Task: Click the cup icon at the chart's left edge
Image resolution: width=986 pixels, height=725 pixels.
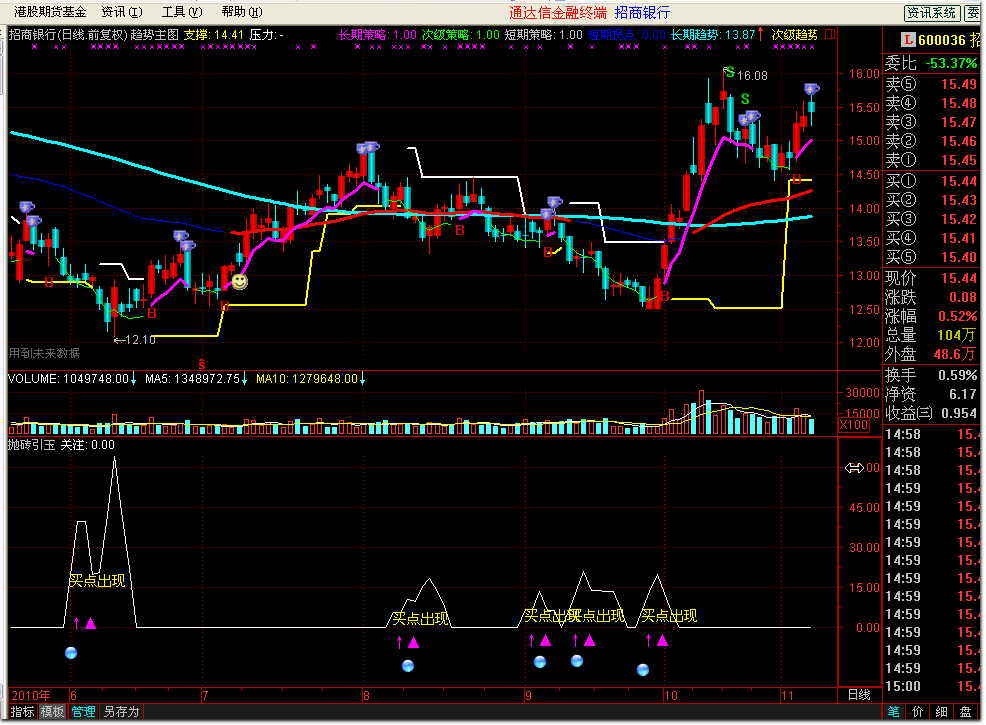Action: click(x=26, y=207)
